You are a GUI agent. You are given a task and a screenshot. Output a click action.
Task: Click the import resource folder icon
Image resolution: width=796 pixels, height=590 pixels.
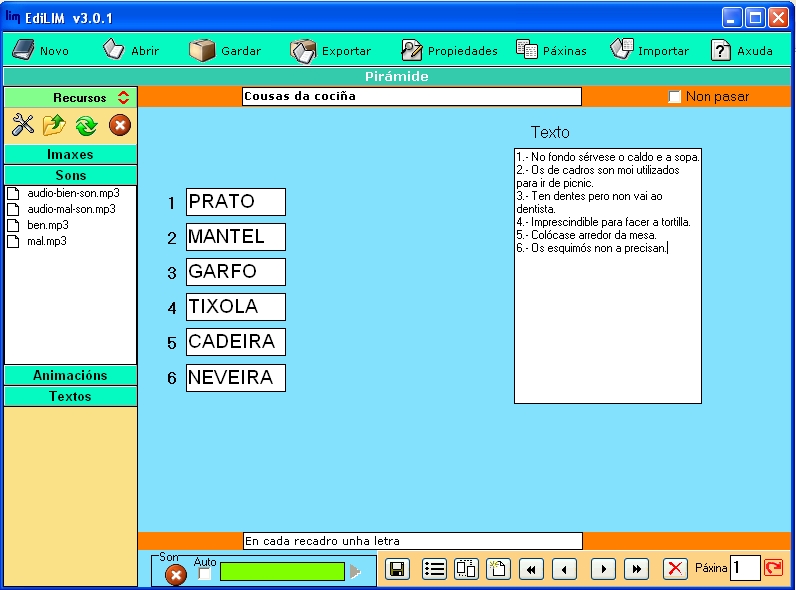coord(54,125)
